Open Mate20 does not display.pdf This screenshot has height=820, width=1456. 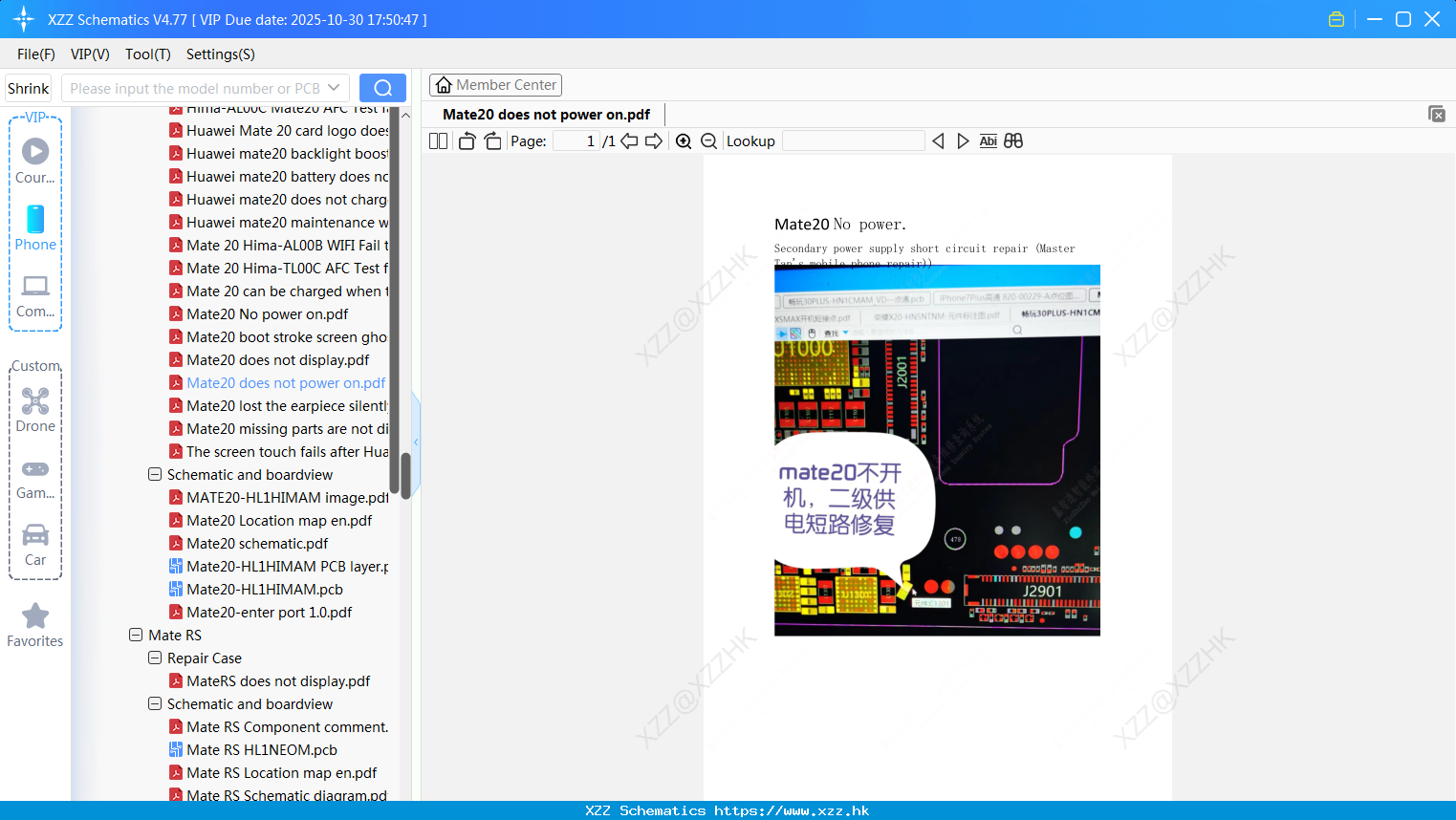pos(278,359)
